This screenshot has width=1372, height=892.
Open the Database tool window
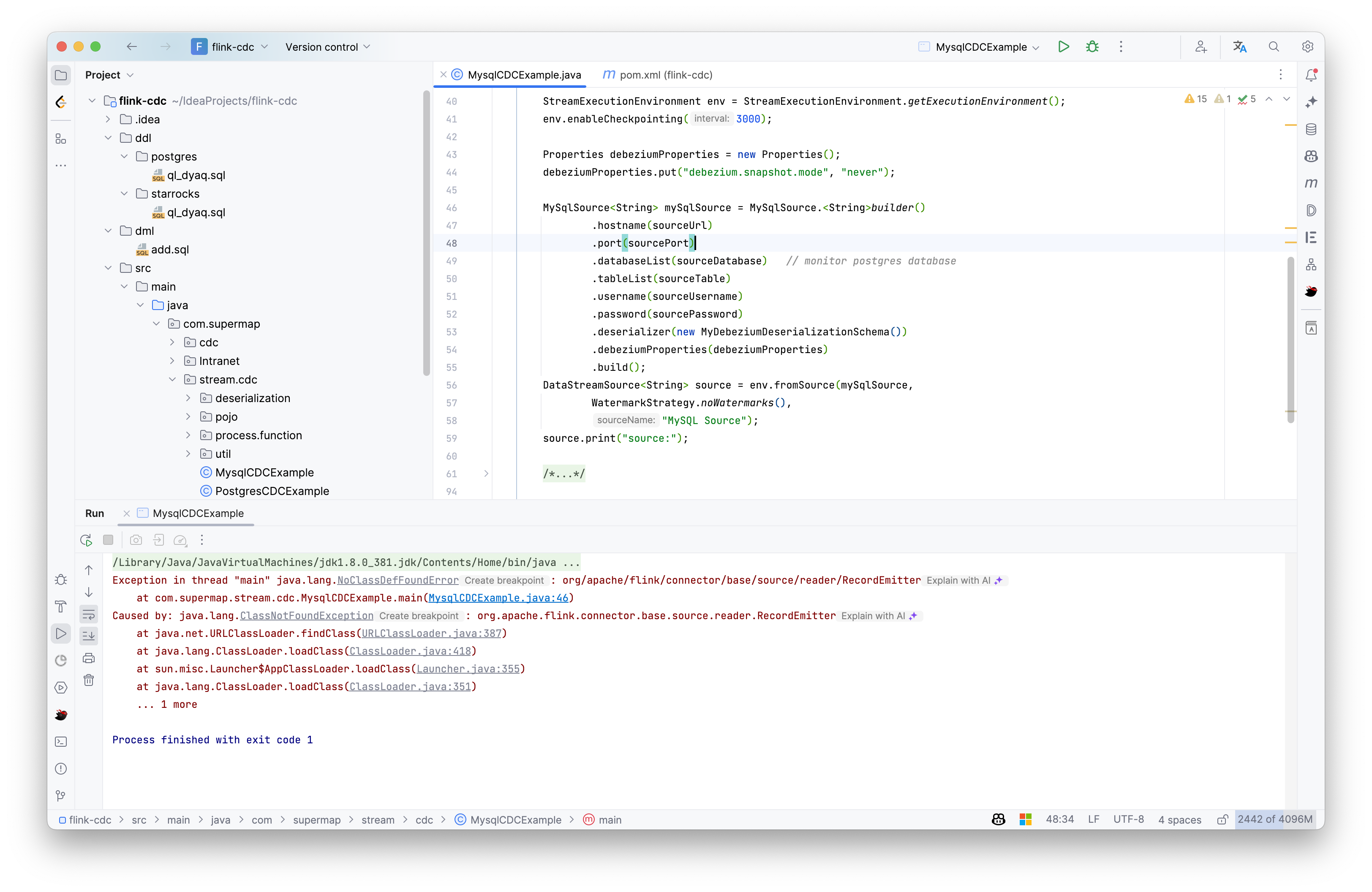click(x=1311, y=129)
